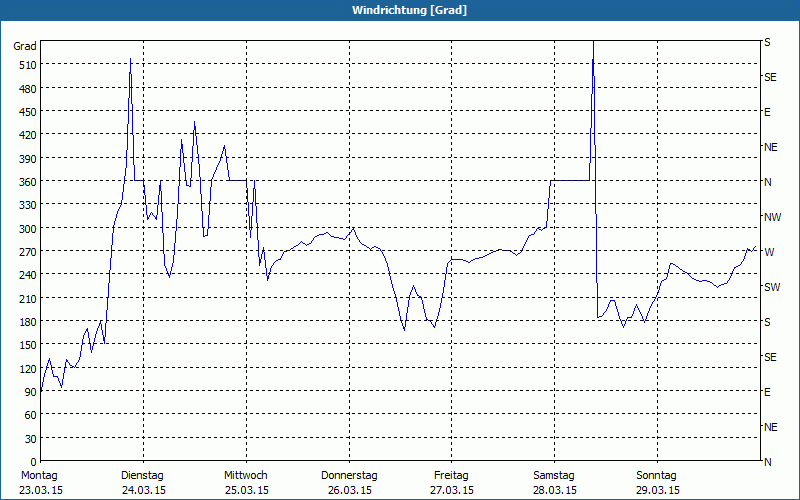This screenshot has height=500, width=800.
Task: Select the date 24.03.15
Action: tap(144, 491)
